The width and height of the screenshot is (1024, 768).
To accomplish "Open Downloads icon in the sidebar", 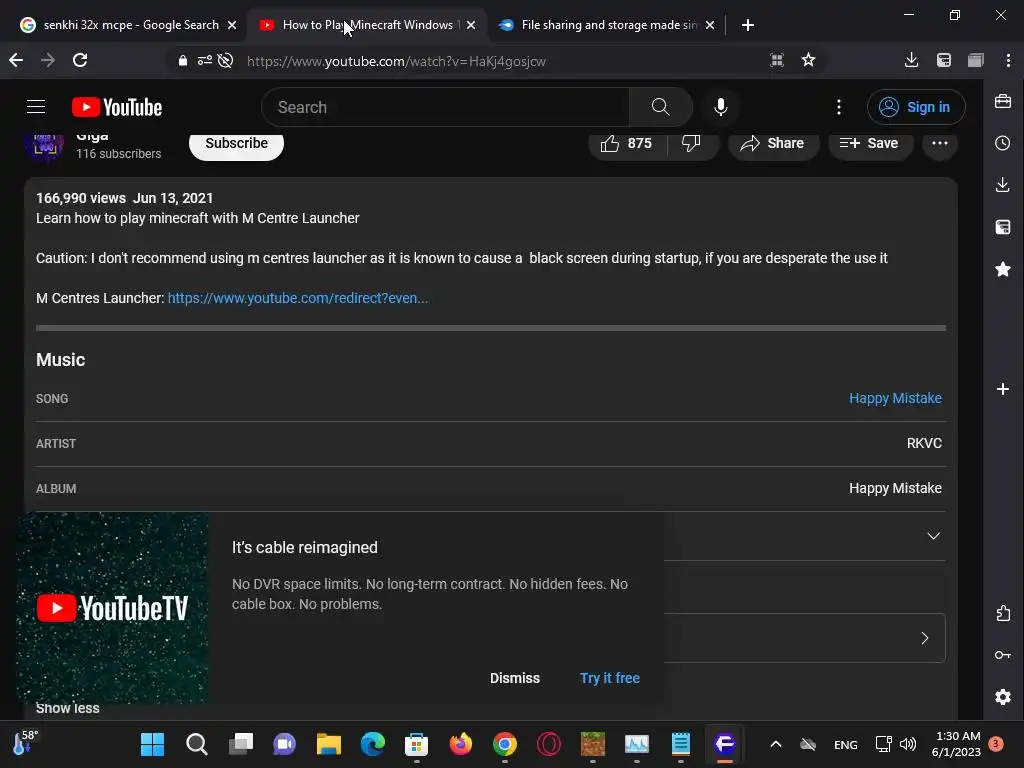I will (x=1003, y=185).
